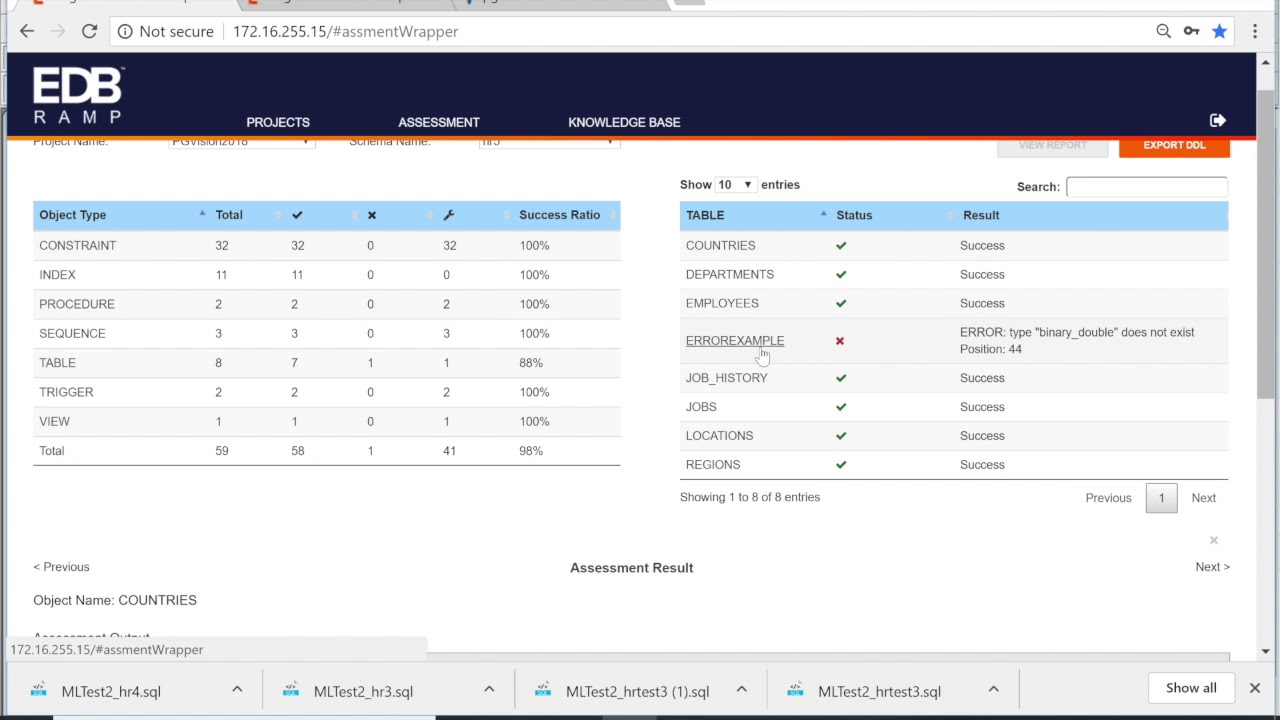Open the ASSESSMENT menu
The width and height of the screenshot is (1280, 720).
tap(439, 122)
